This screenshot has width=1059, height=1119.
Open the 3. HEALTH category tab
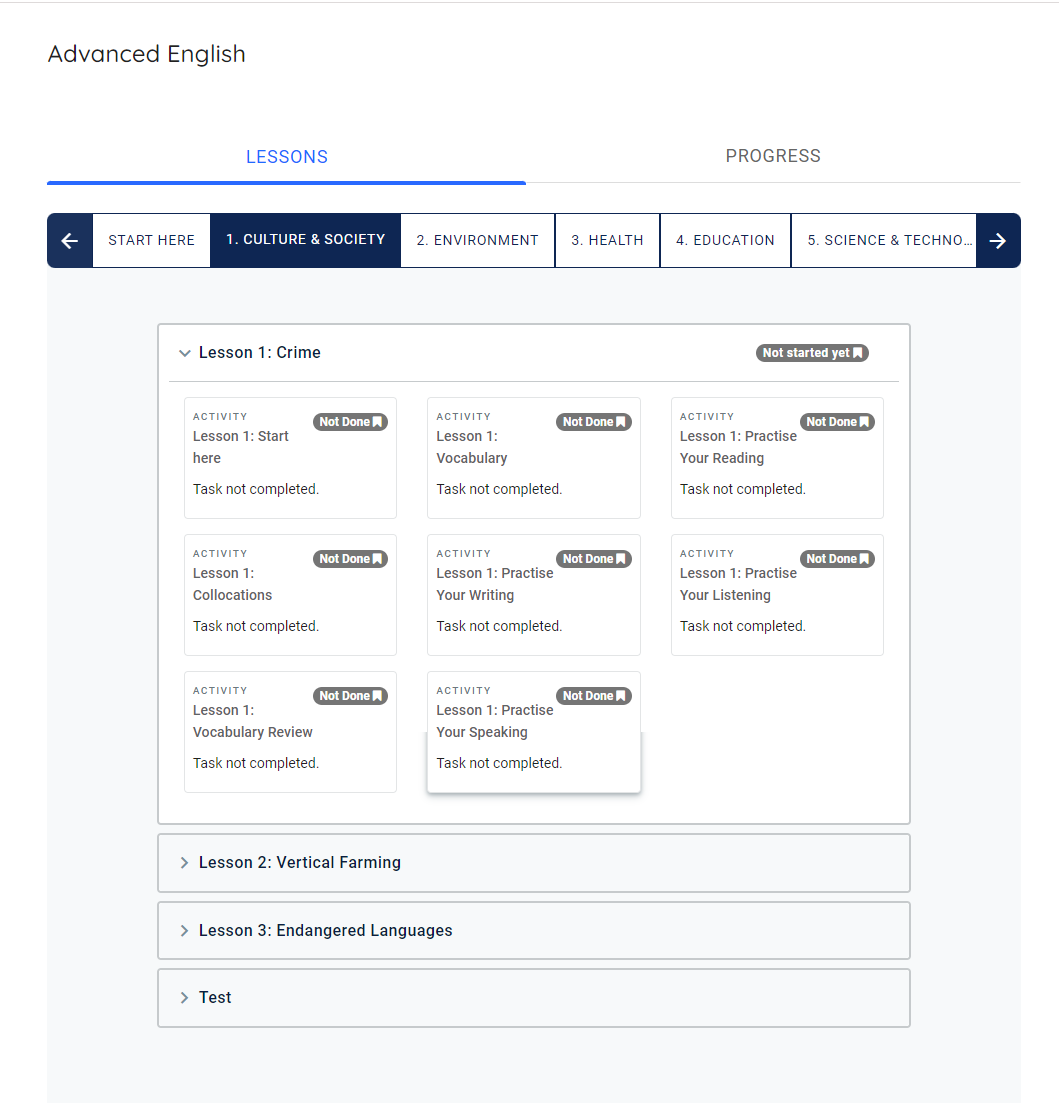[607, 240]
